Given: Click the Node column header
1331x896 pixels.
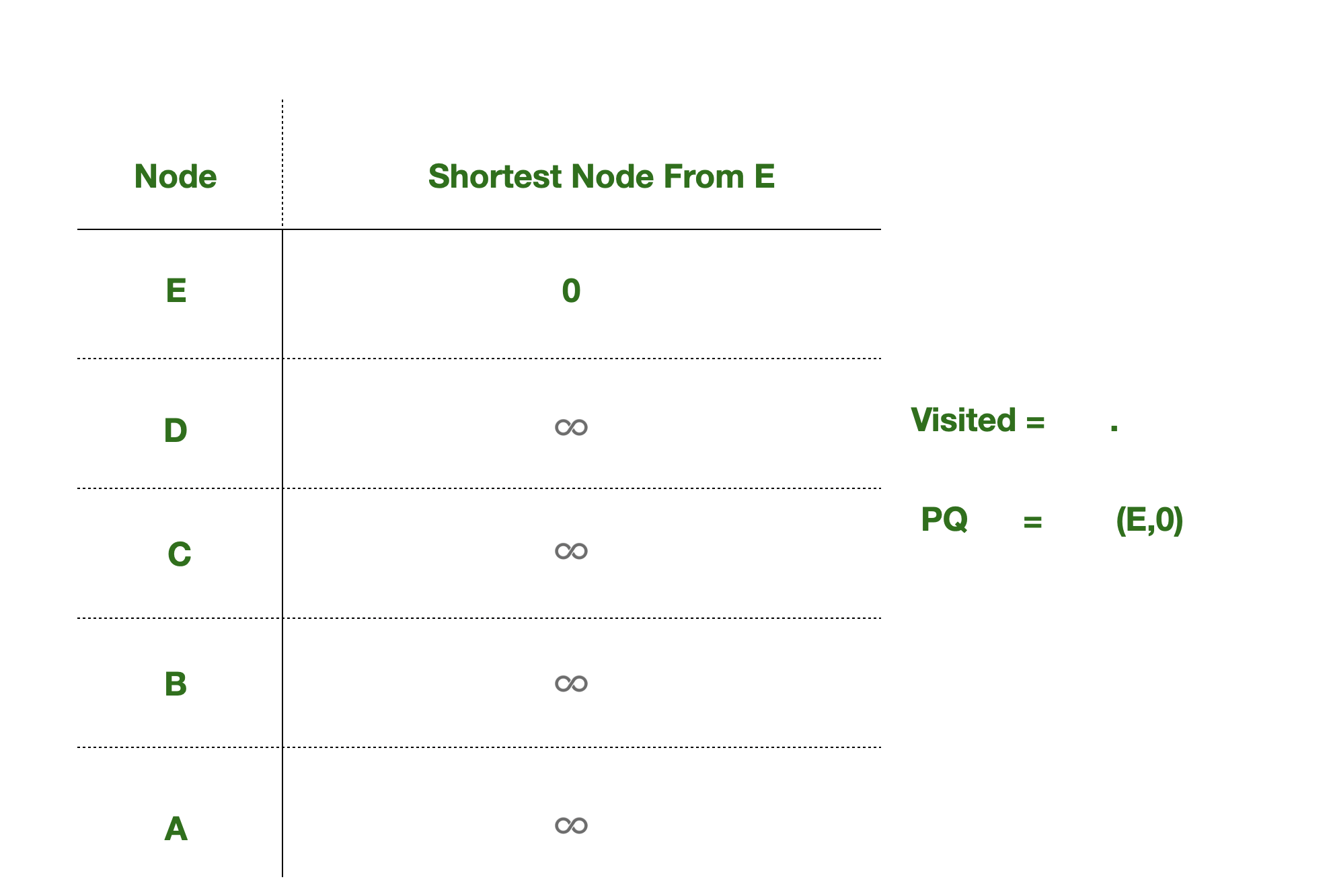Looking at the screenshot, I should click(176, 177).
